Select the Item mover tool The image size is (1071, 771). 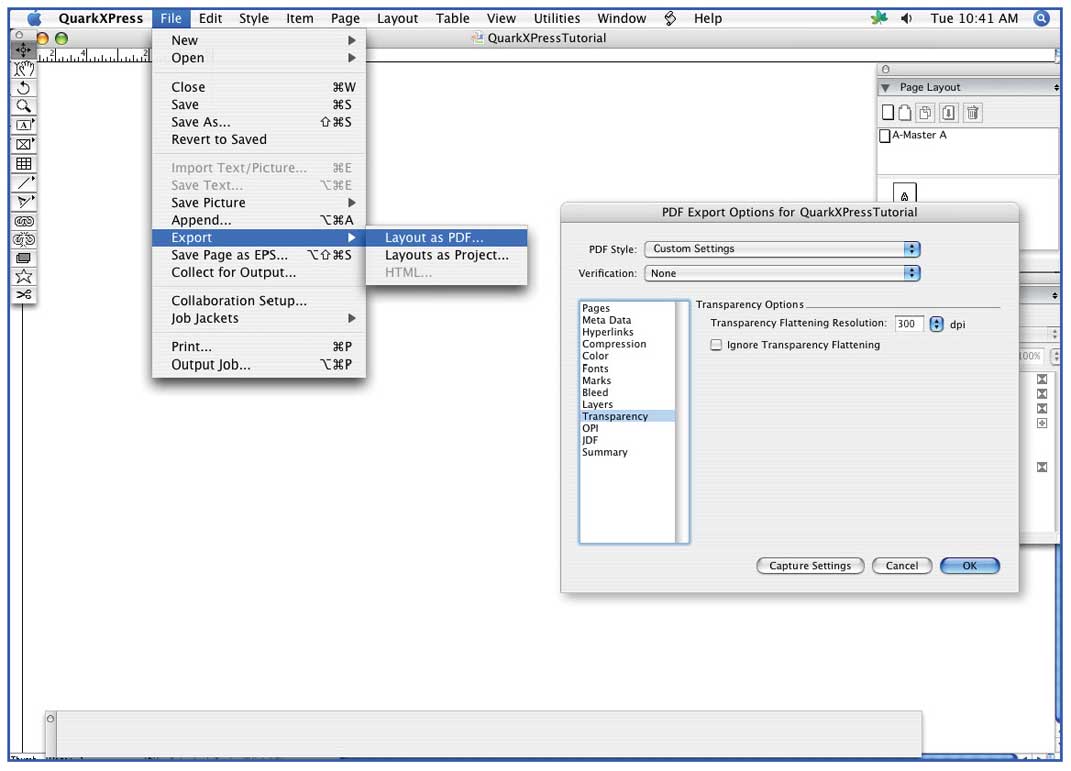(x=23, y=50)
